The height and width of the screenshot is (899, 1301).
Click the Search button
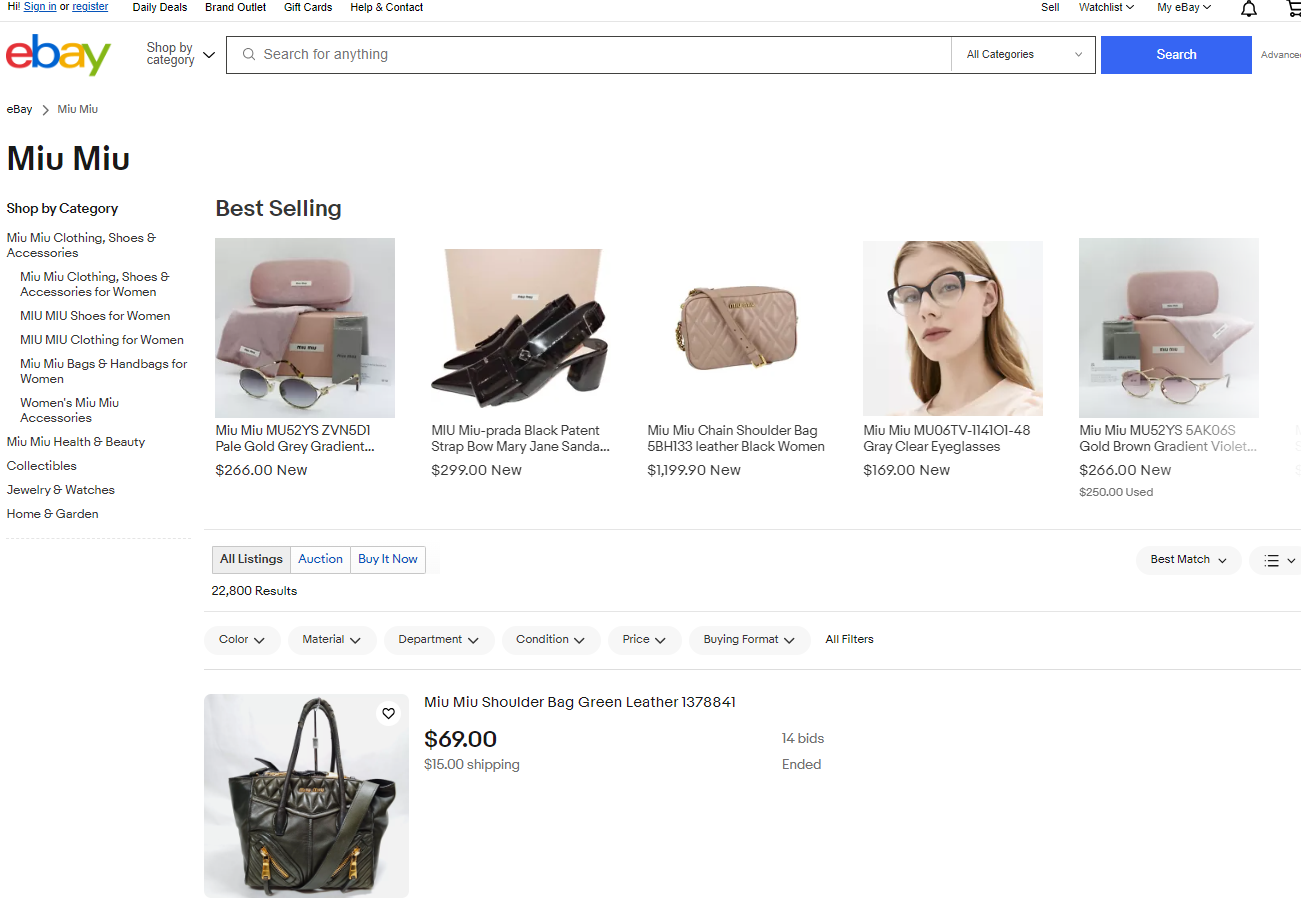[x=1176, y=54]
